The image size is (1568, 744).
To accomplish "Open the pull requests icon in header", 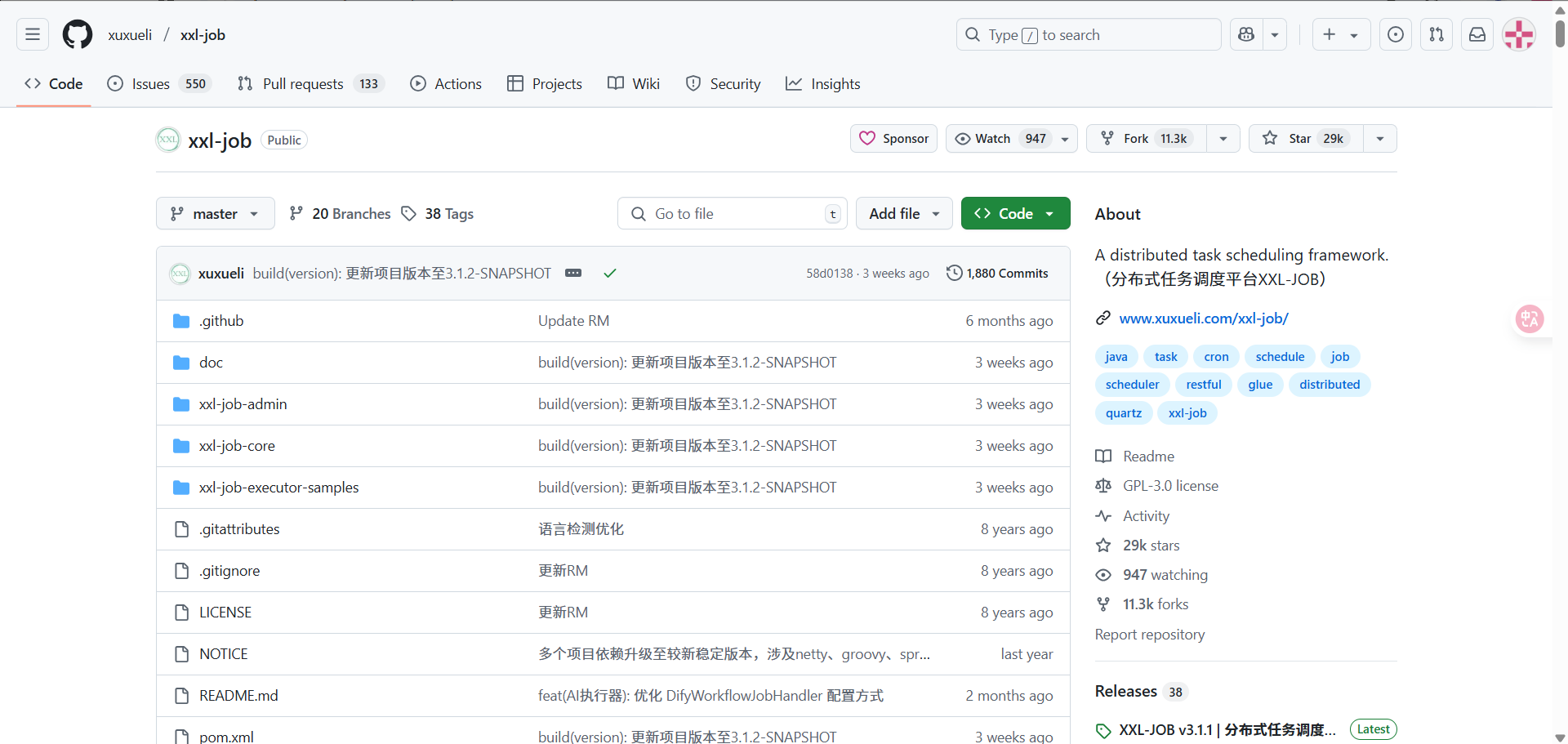I will point(1437,34).
